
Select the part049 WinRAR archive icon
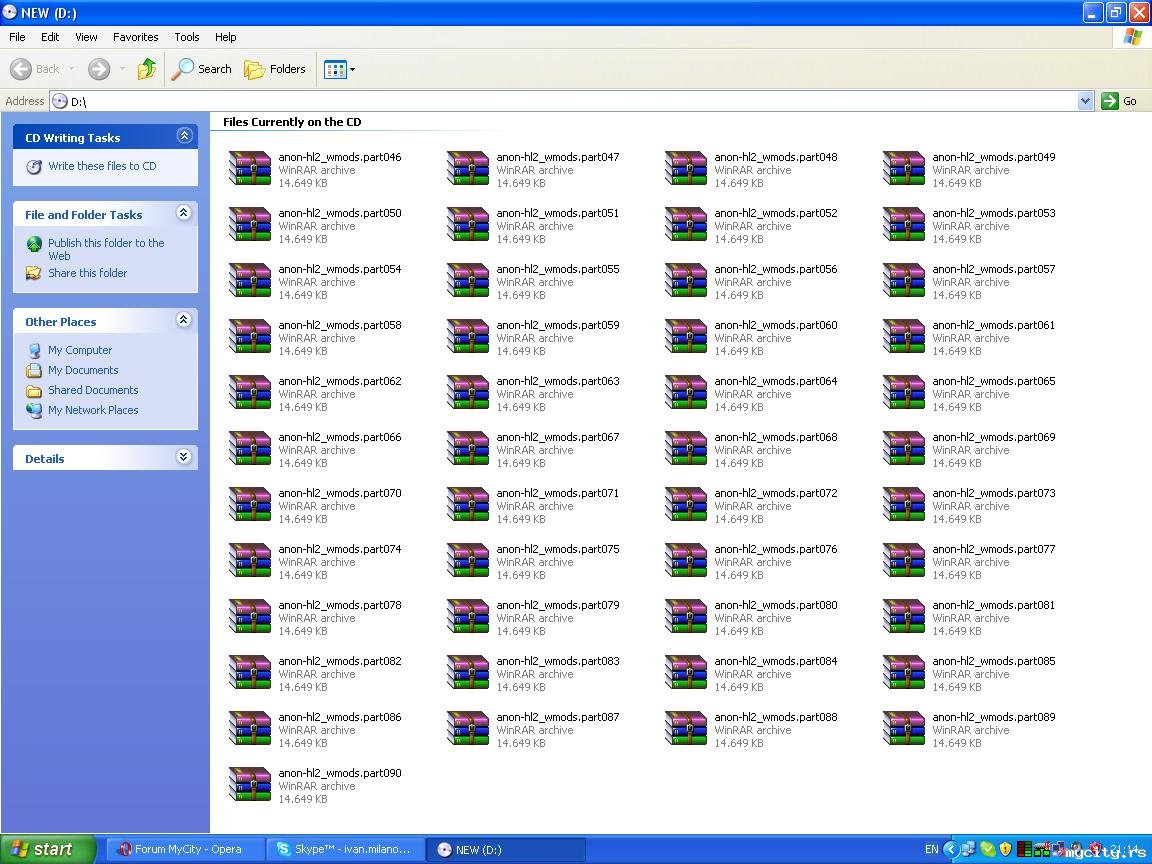(904, 168)
